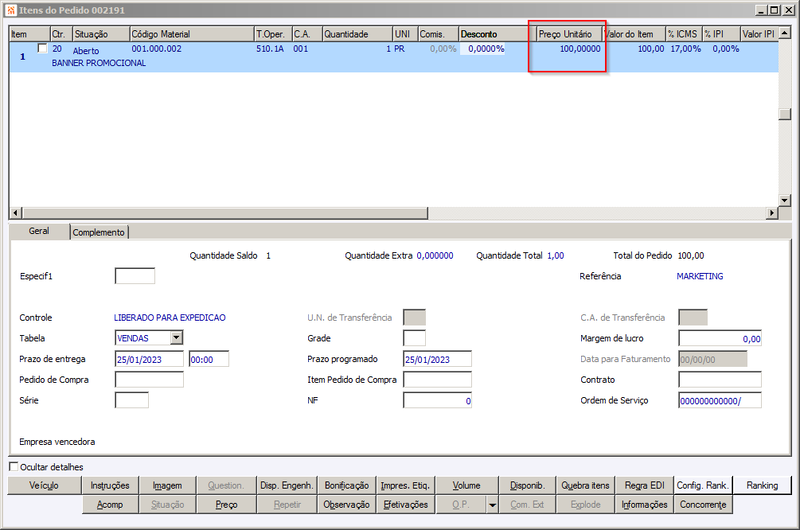The width and height of the screenshot is (800, 530).
Task: Click the Pedido de Compra field
Action: [x=149, y=380]
